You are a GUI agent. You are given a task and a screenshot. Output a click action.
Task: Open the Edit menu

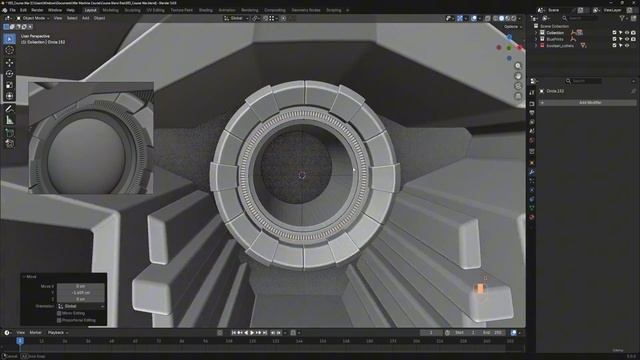(x=23, y=10)
